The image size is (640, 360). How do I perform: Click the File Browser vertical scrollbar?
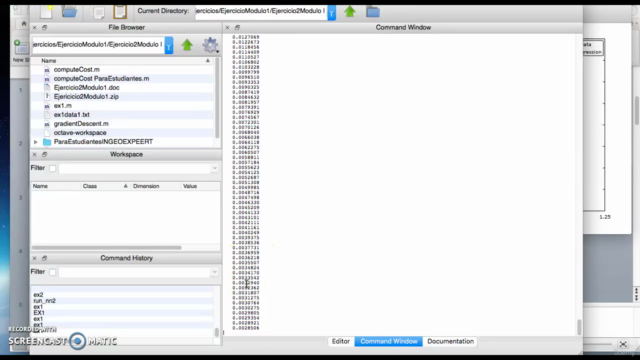click(x=217, y=98)
